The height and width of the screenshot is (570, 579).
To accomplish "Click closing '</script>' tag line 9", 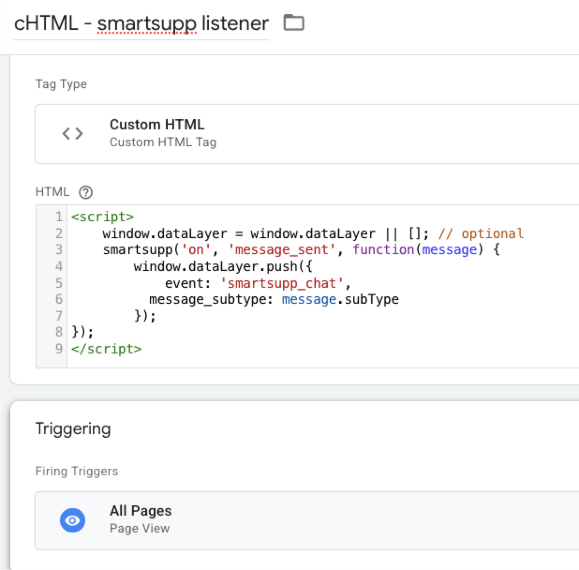I will click(x=106, y=349).
